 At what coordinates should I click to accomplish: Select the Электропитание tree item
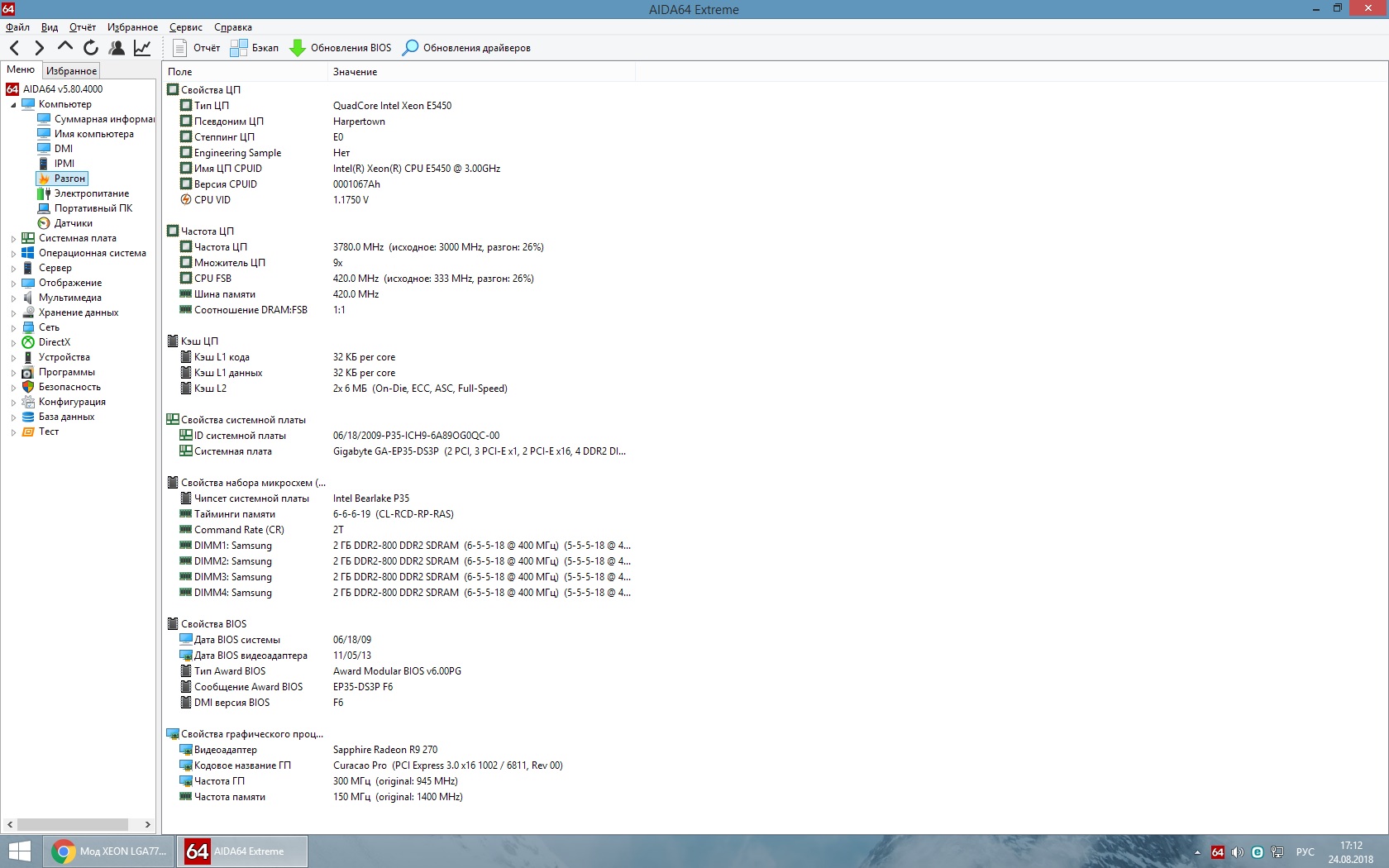(84, 193)
